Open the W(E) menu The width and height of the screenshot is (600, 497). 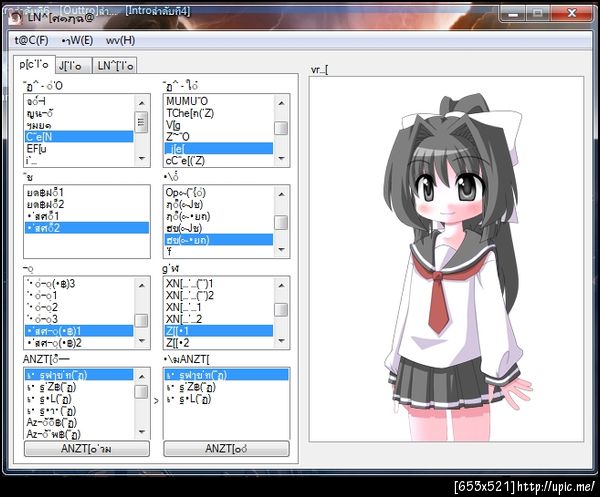coord(77,40)
